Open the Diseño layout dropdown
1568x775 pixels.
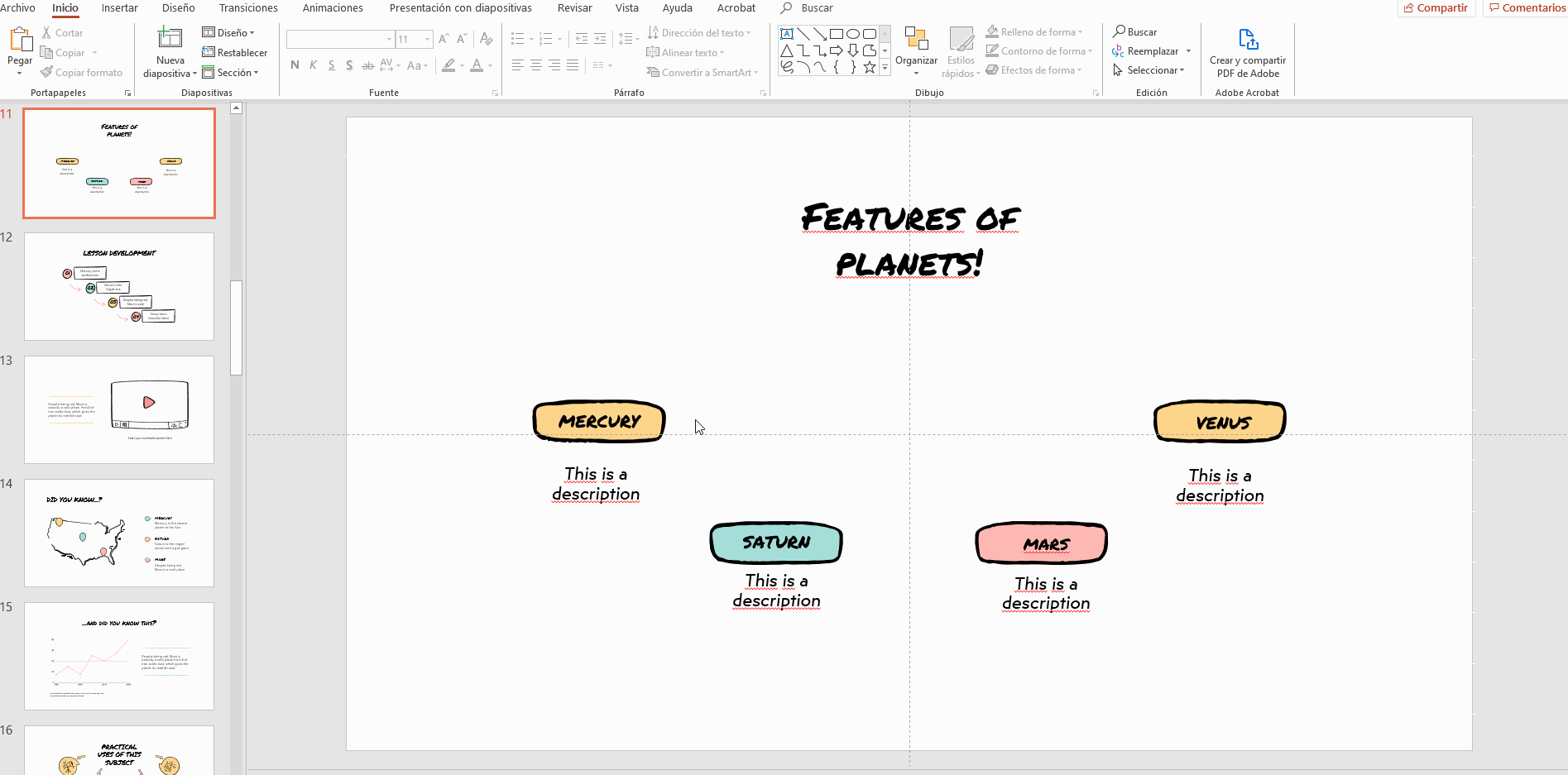click(x=228, y=33)
